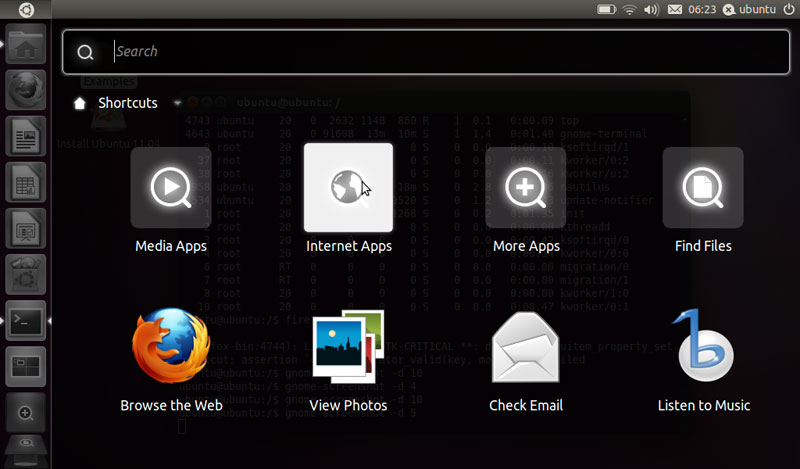Open Terminal from the launcher
Image resolution: width=800 pixels, height=469 pixels.
[x=25, y=321]
